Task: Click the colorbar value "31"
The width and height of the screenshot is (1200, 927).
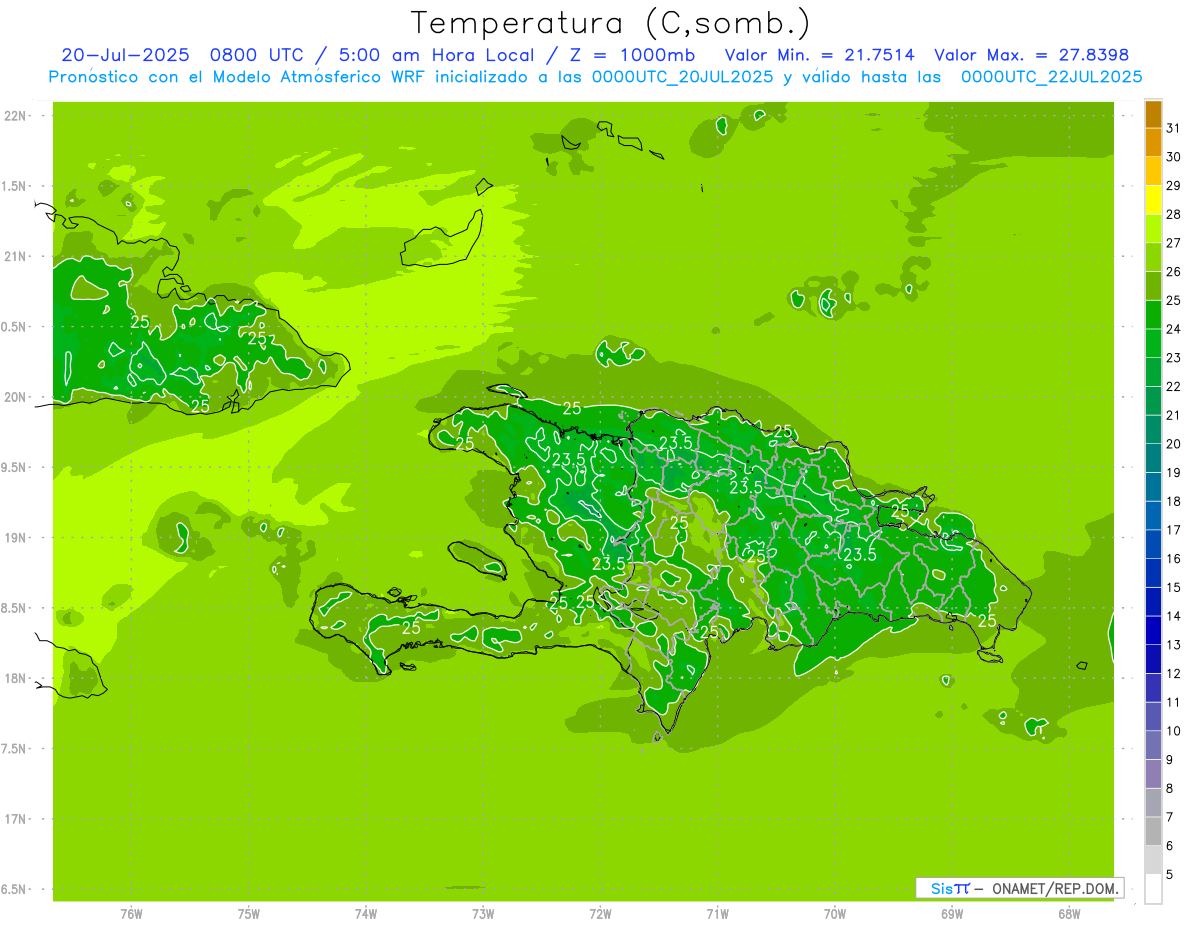Action: 1173,128
